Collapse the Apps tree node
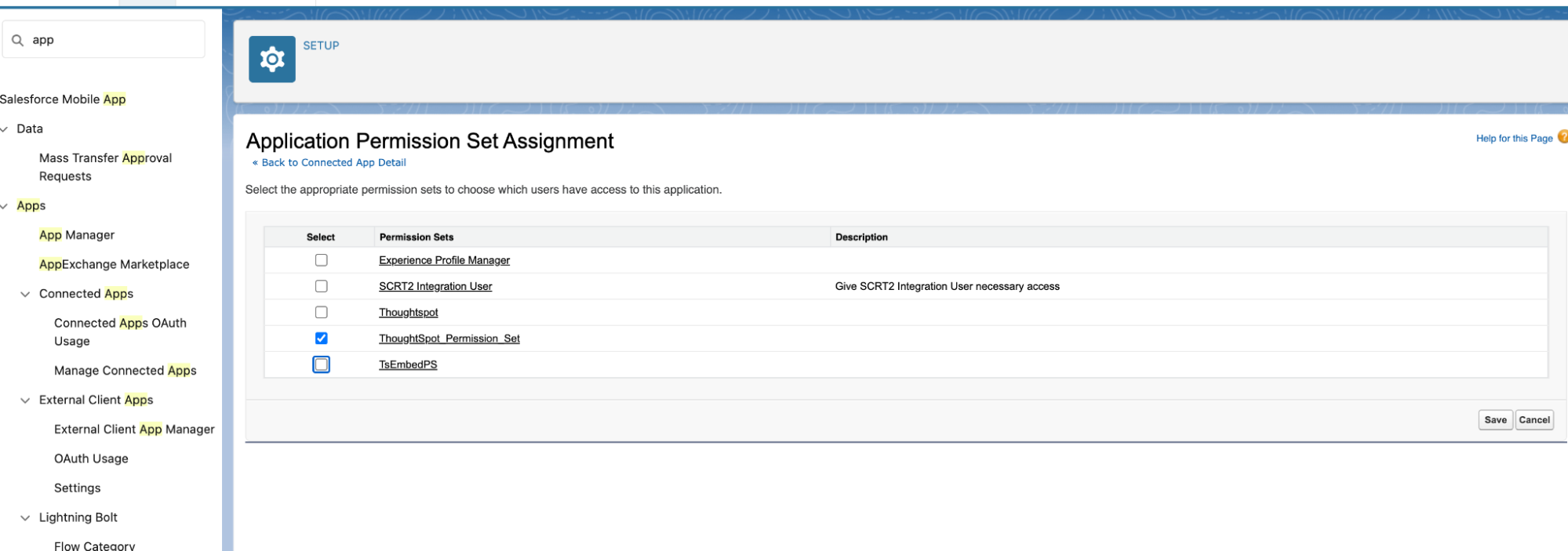The height and width of the screenshot is (551, 1568). coord(5,206)
